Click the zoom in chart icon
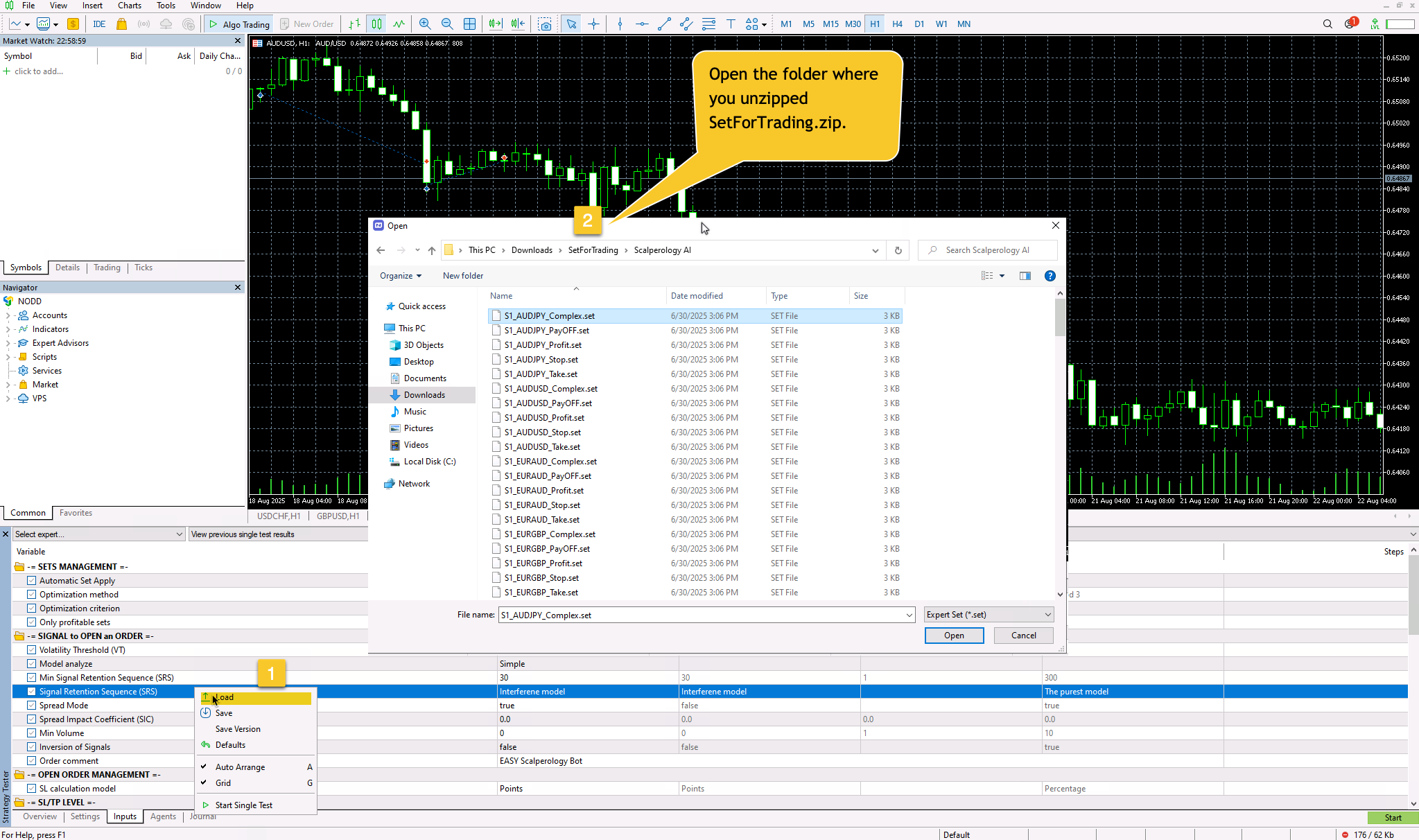The image size is (1419, 840). click(425, 24)
